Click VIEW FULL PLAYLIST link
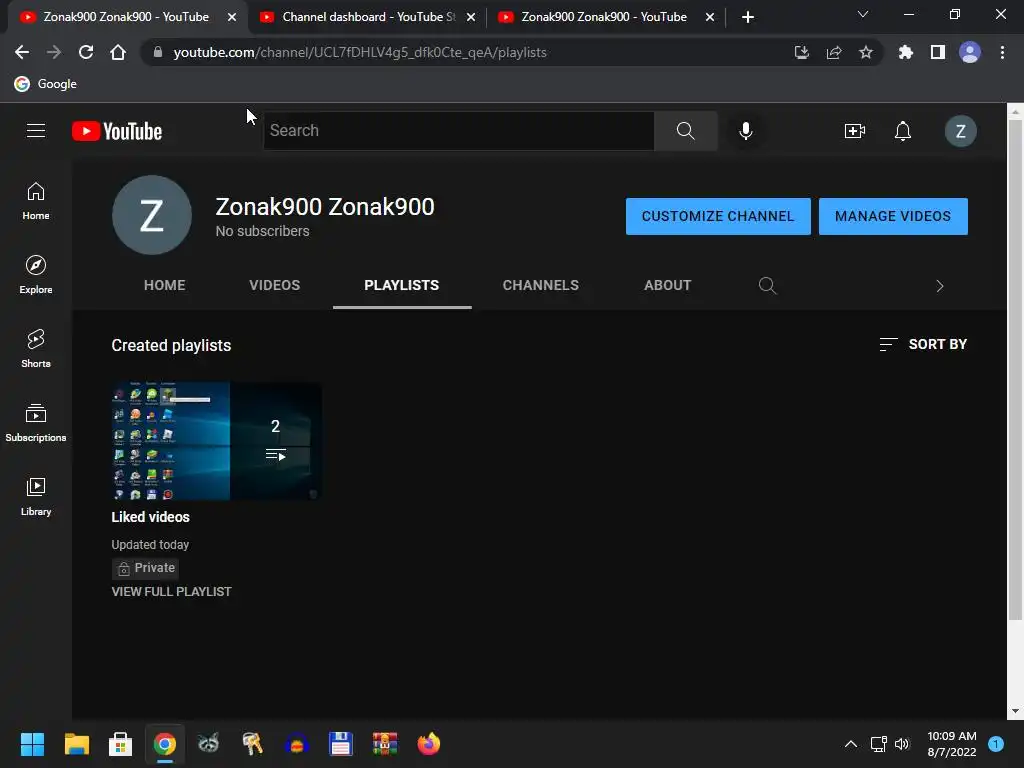 [171, 592]
